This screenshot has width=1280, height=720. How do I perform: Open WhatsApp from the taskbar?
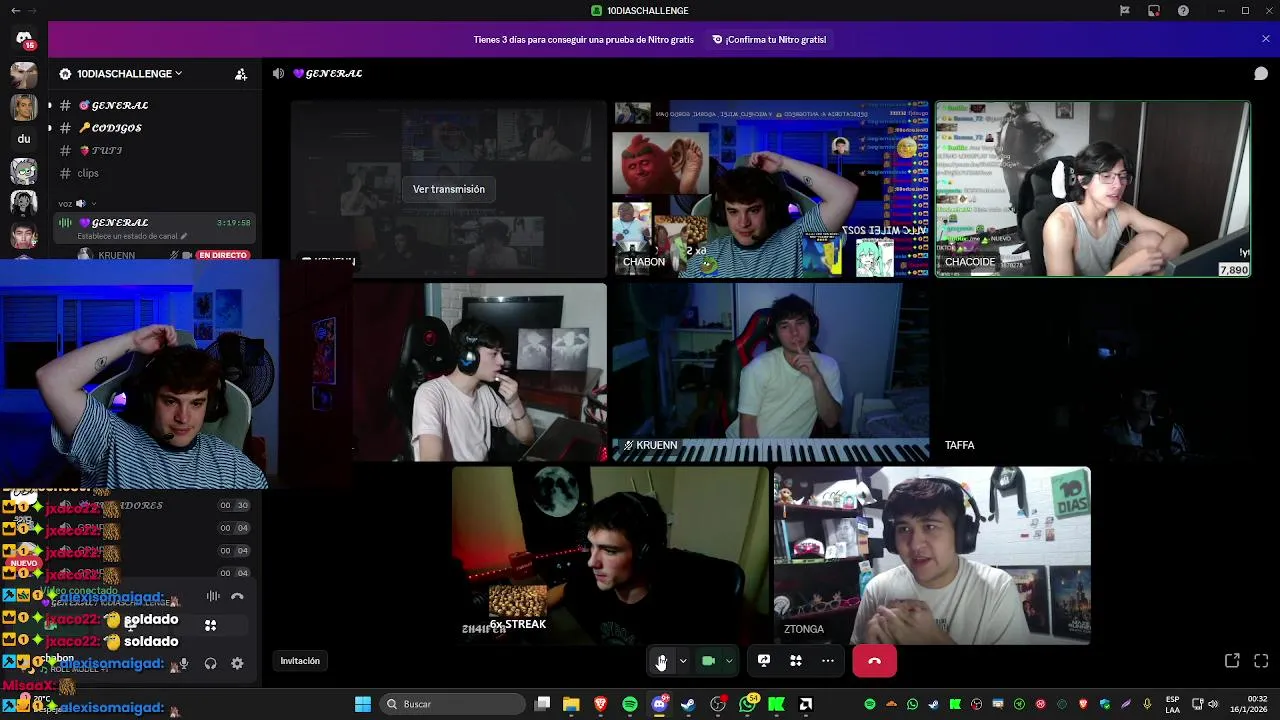748,704
